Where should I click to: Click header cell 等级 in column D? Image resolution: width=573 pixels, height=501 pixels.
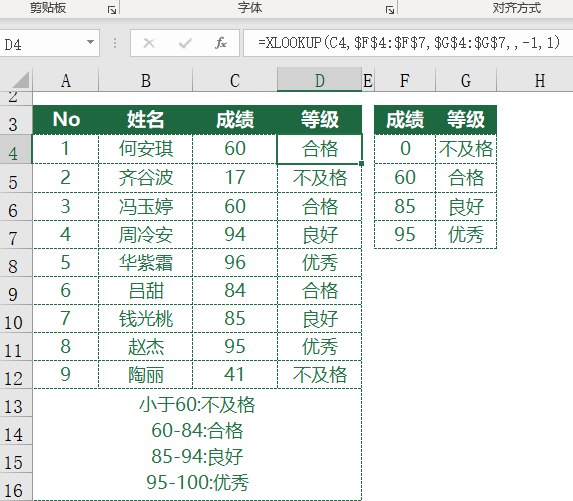coord(319,120)
